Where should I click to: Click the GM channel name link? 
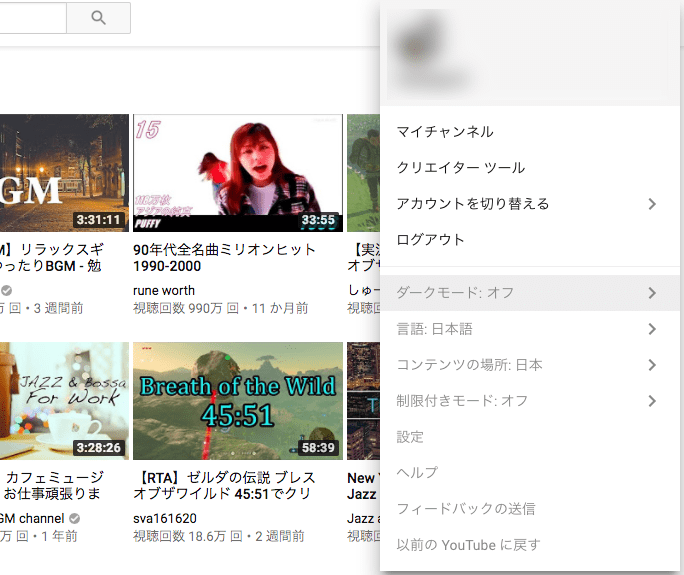[x=32, y=518]
